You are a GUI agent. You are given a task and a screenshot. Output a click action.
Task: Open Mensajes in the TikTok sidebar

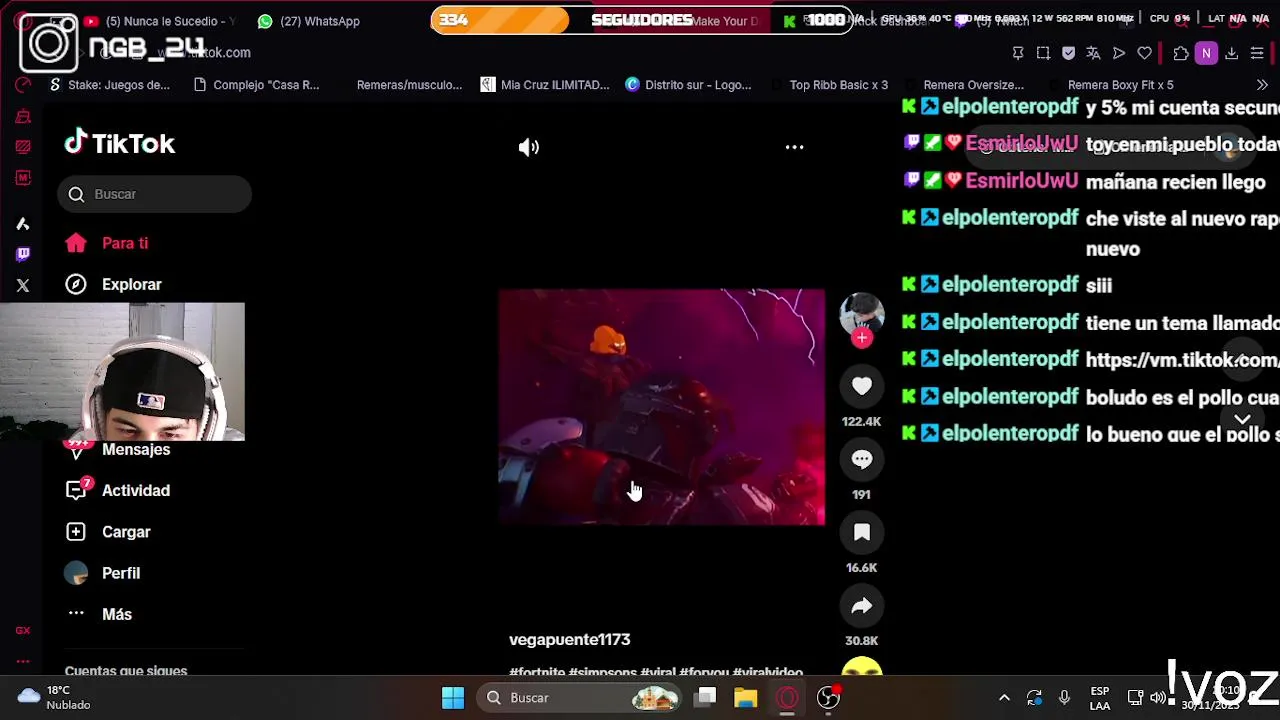coord(117,450)
